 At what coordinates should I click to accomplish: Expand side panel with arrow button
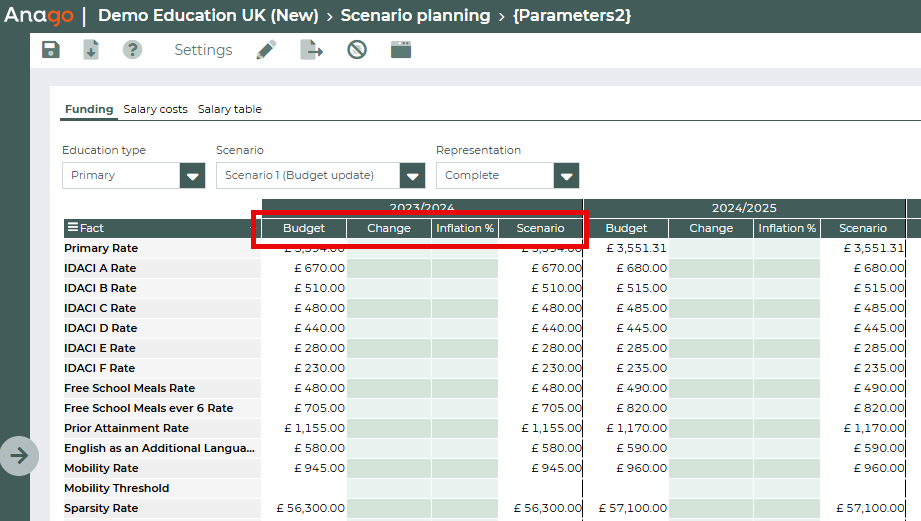point(19,456)
